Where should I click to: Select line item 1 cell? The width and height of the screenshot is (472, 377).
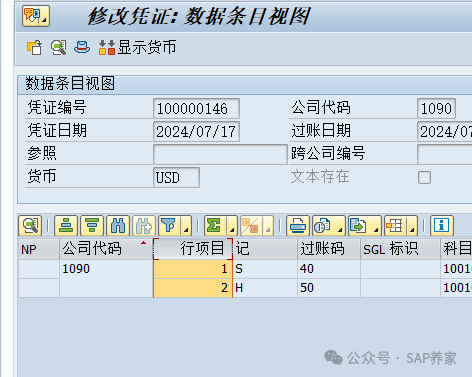tap(193, 269)
